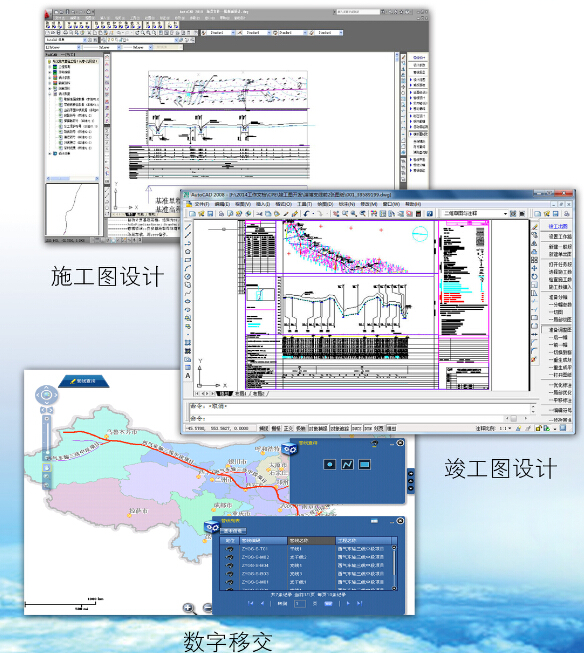Image resolution: width=584 pixels, height=653 pixels.
Task: Choose the polyline query icon in query panel
Action: 347,464
